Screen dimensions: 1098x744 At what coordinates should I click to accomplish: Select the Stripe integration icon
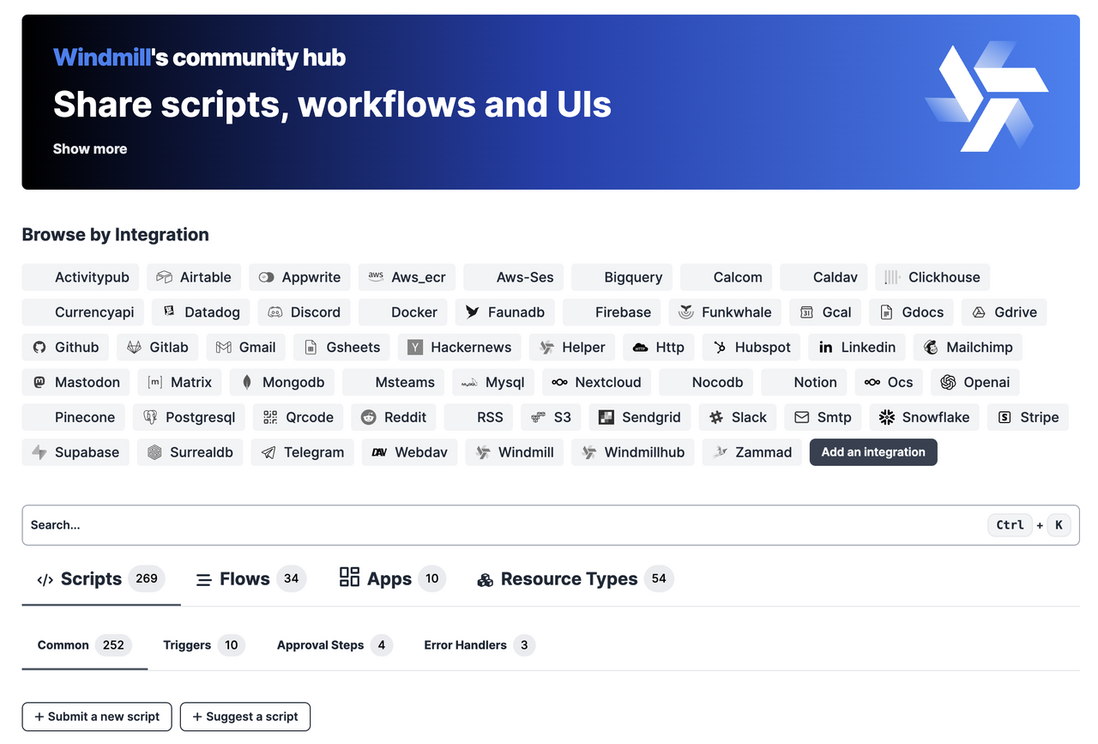[1004, 418]
